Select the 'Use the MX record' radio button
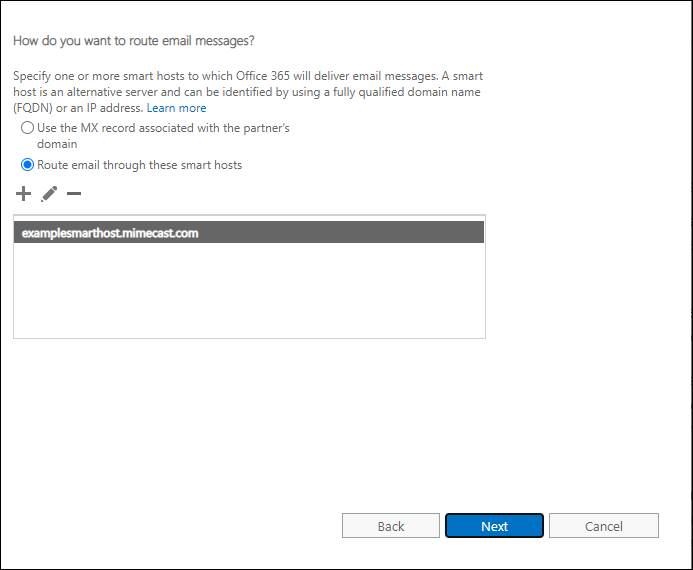Viewport: 693px width, 570px height. click(28, 128)
